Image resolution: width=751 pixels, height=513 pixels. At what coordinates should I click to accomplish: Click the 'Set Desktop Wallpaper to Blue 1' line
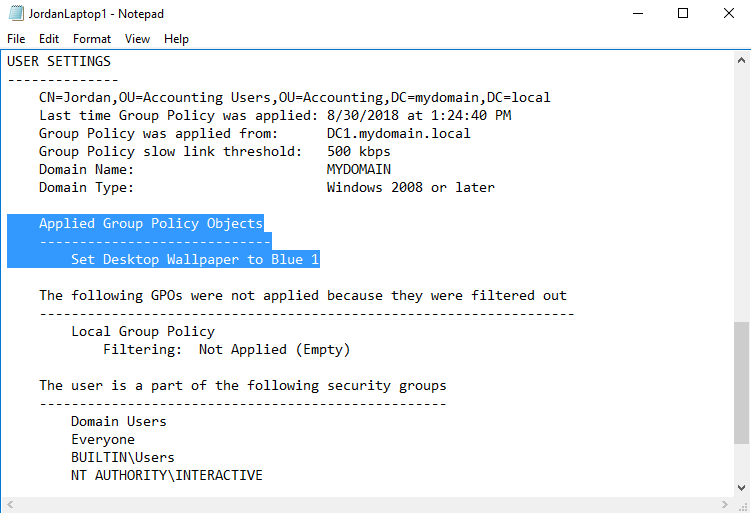(195, 260)
